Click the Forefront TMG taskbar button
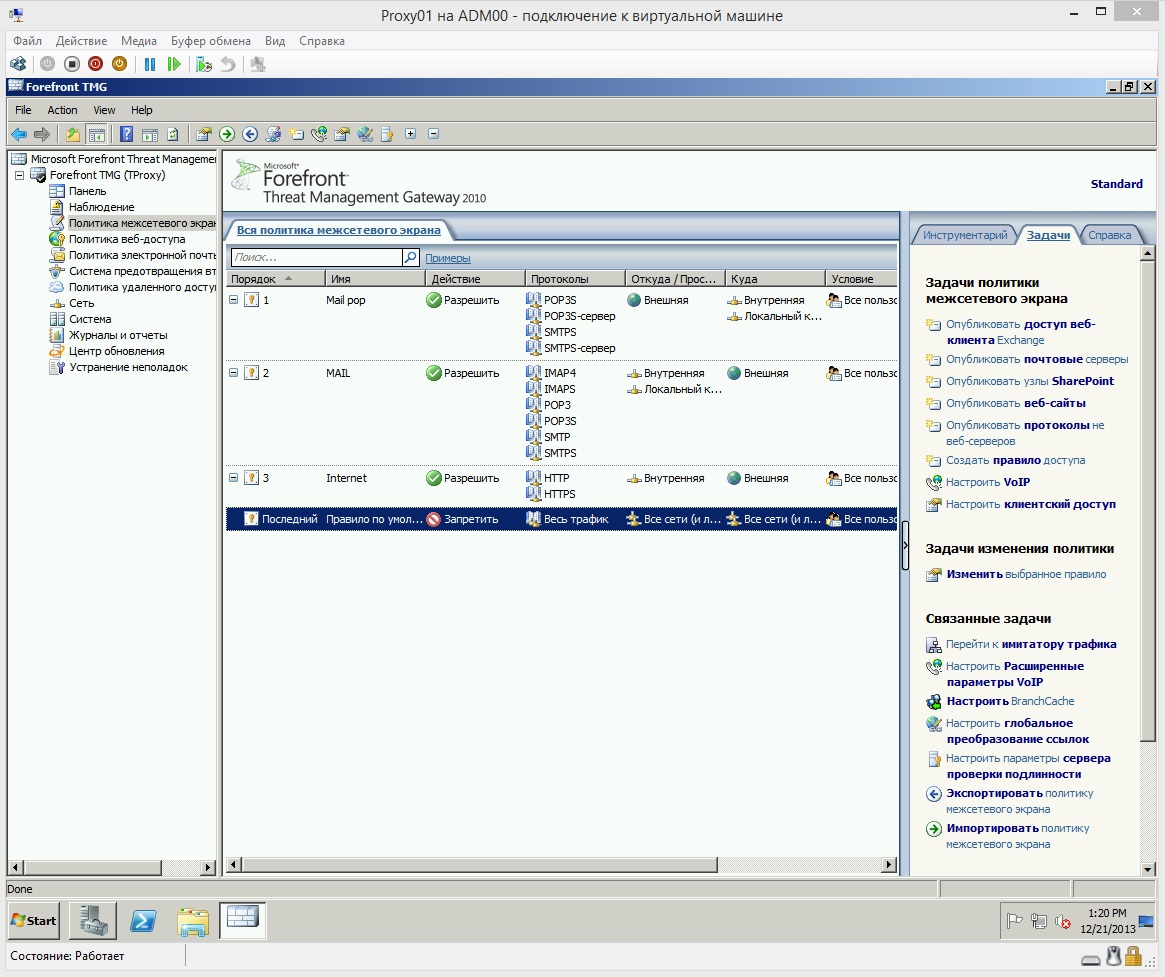 click(242, 920)
